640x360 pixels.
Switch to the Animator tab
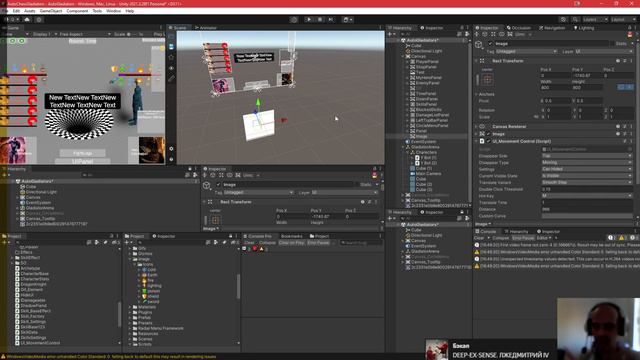pos(206,28)
